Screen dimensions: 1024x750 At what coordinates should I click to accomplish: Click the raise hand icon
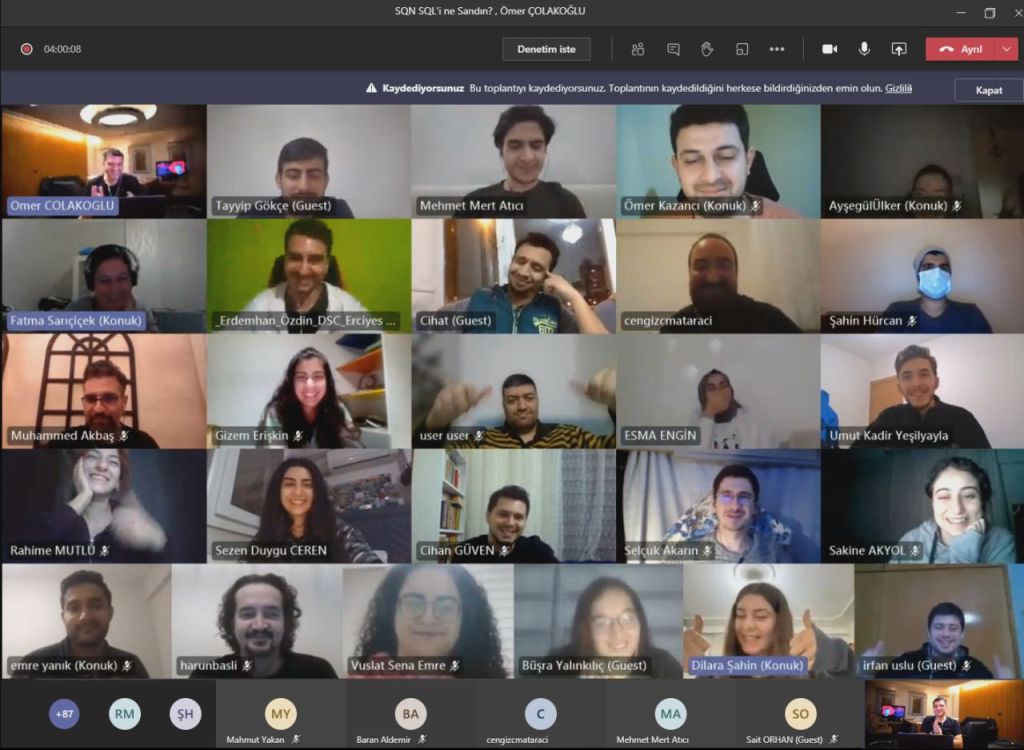[707, 49]
